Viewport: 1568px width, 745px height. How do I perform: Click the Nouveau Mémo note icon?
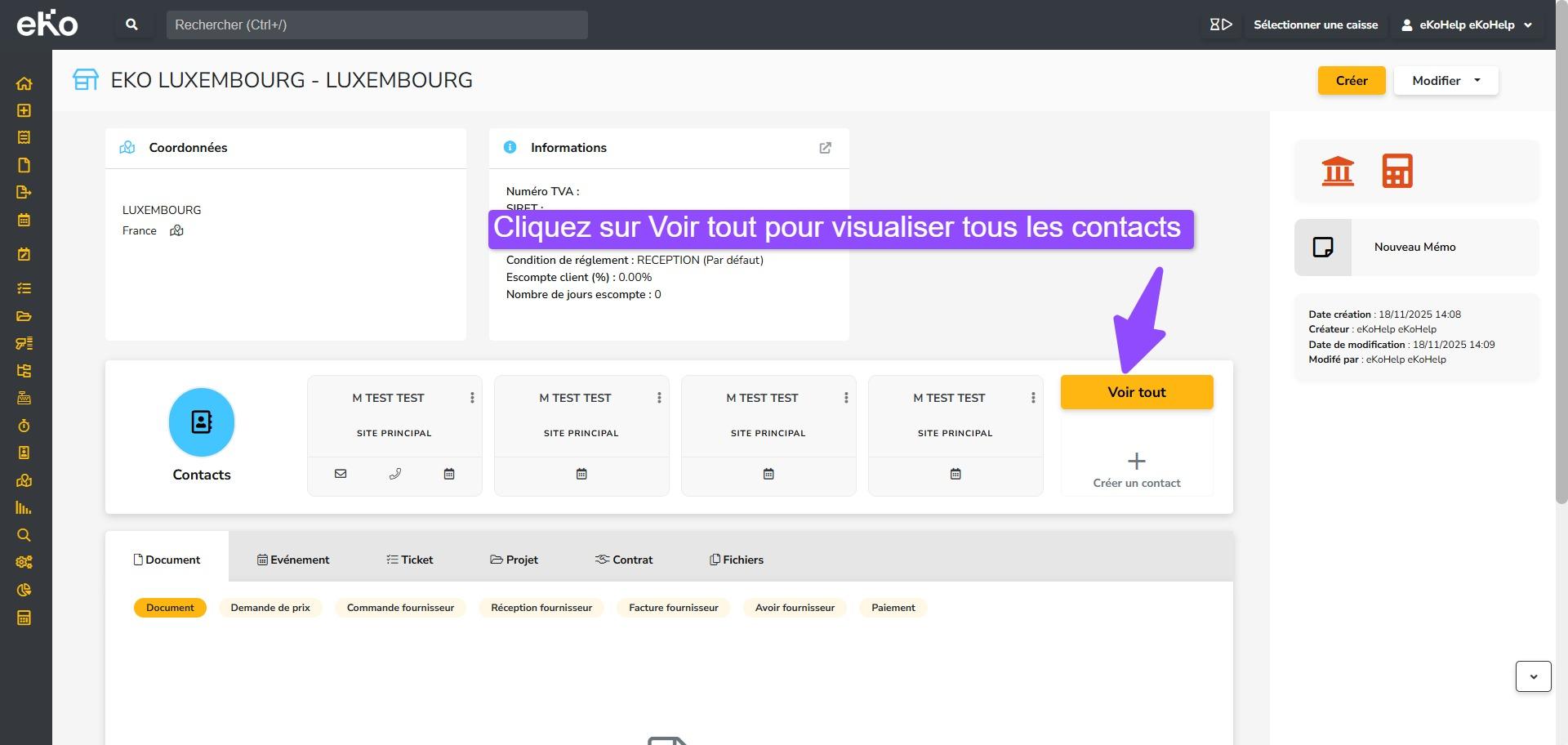(x=1322, y=248)
